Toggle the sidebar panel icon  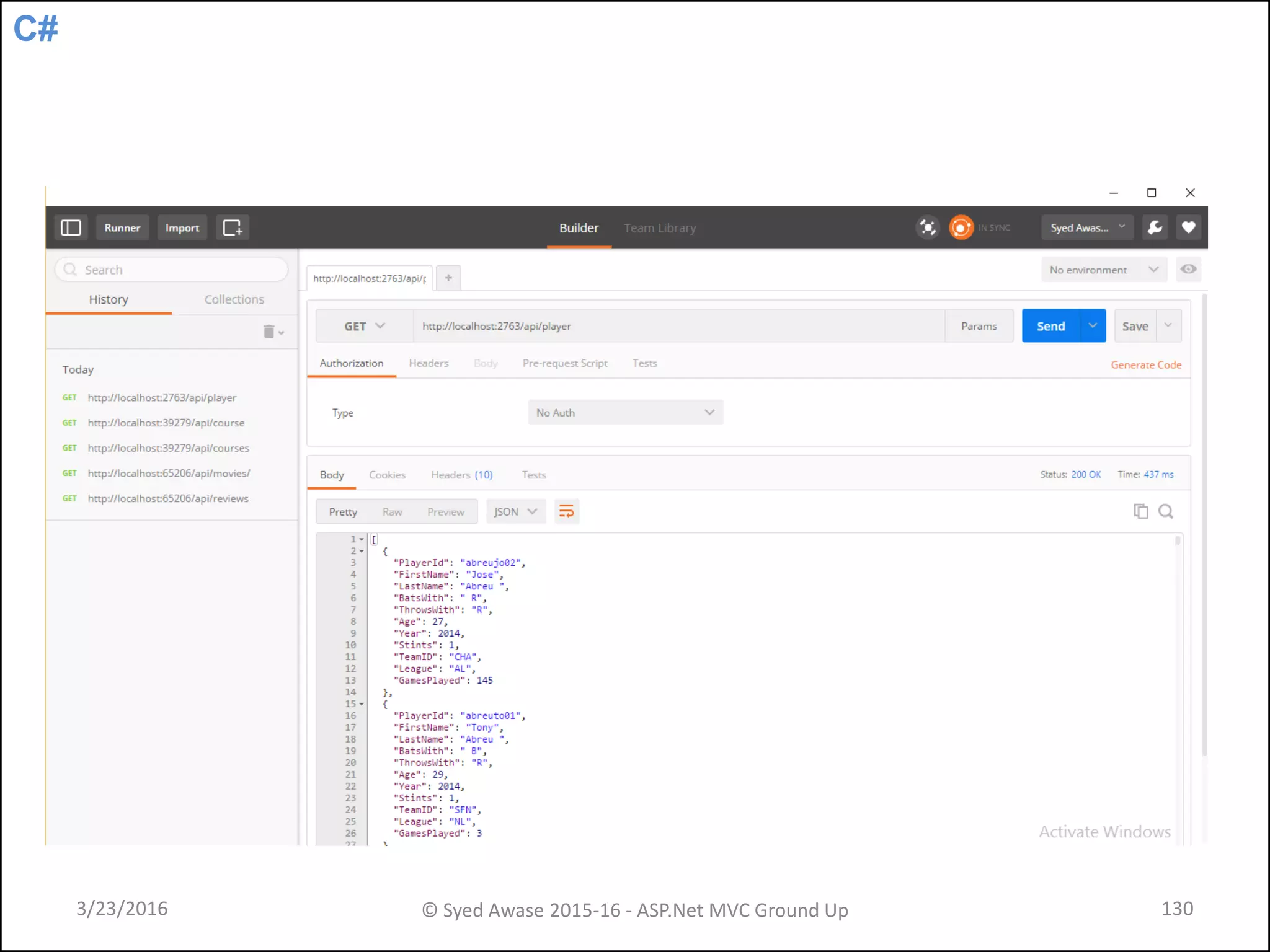(71, 227)
